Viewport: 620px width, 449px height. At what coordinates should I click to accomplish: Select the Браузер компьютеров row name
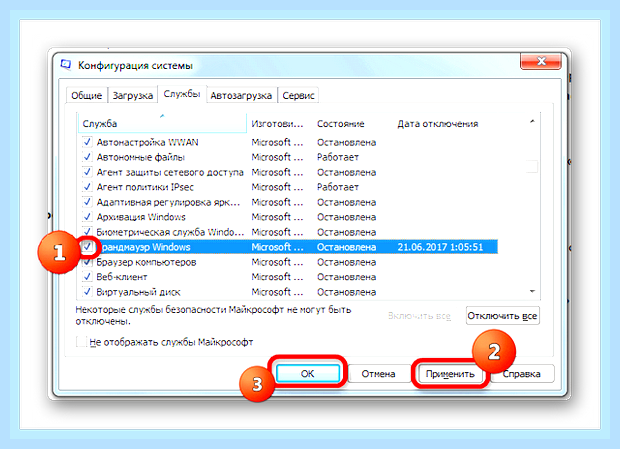click(146, 262)
